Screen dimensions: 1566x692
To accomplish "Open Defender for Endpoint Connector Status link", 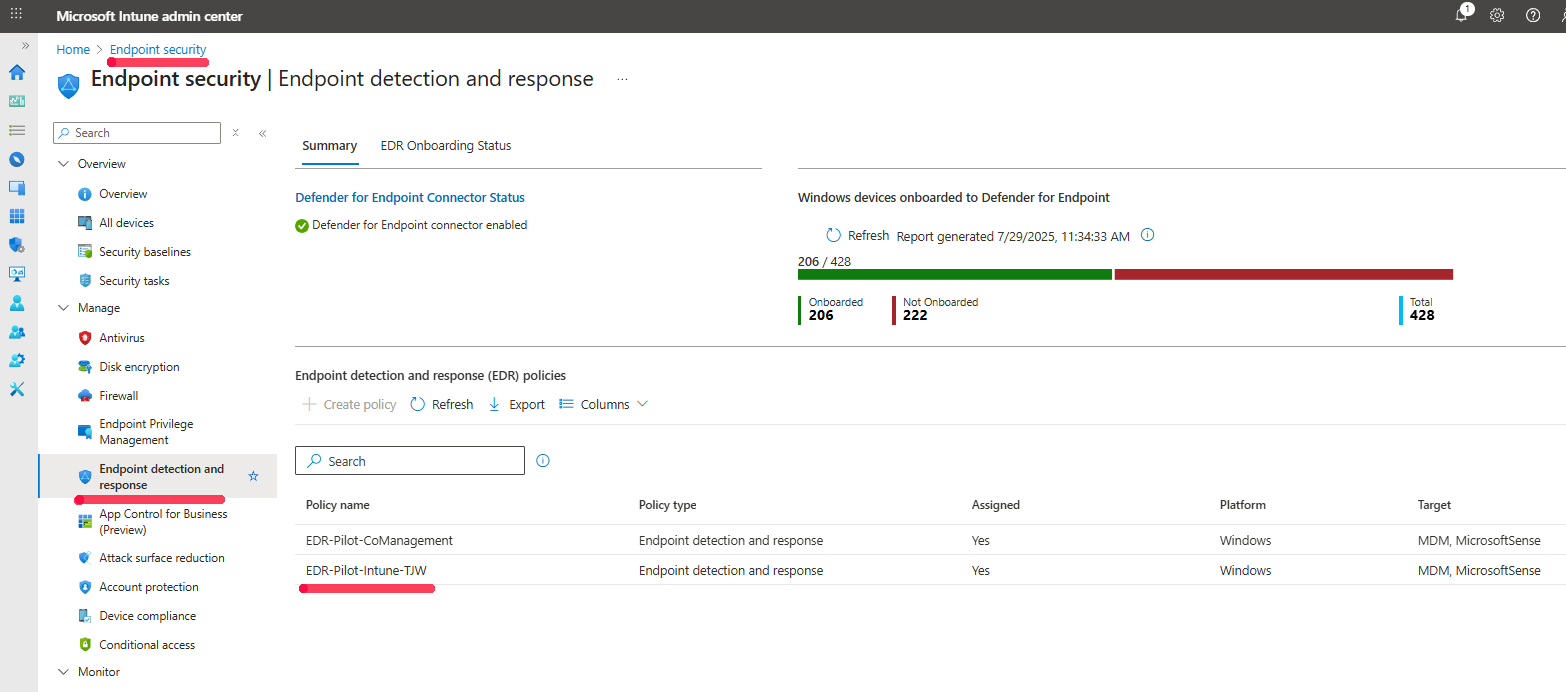I will coord(410,198).
